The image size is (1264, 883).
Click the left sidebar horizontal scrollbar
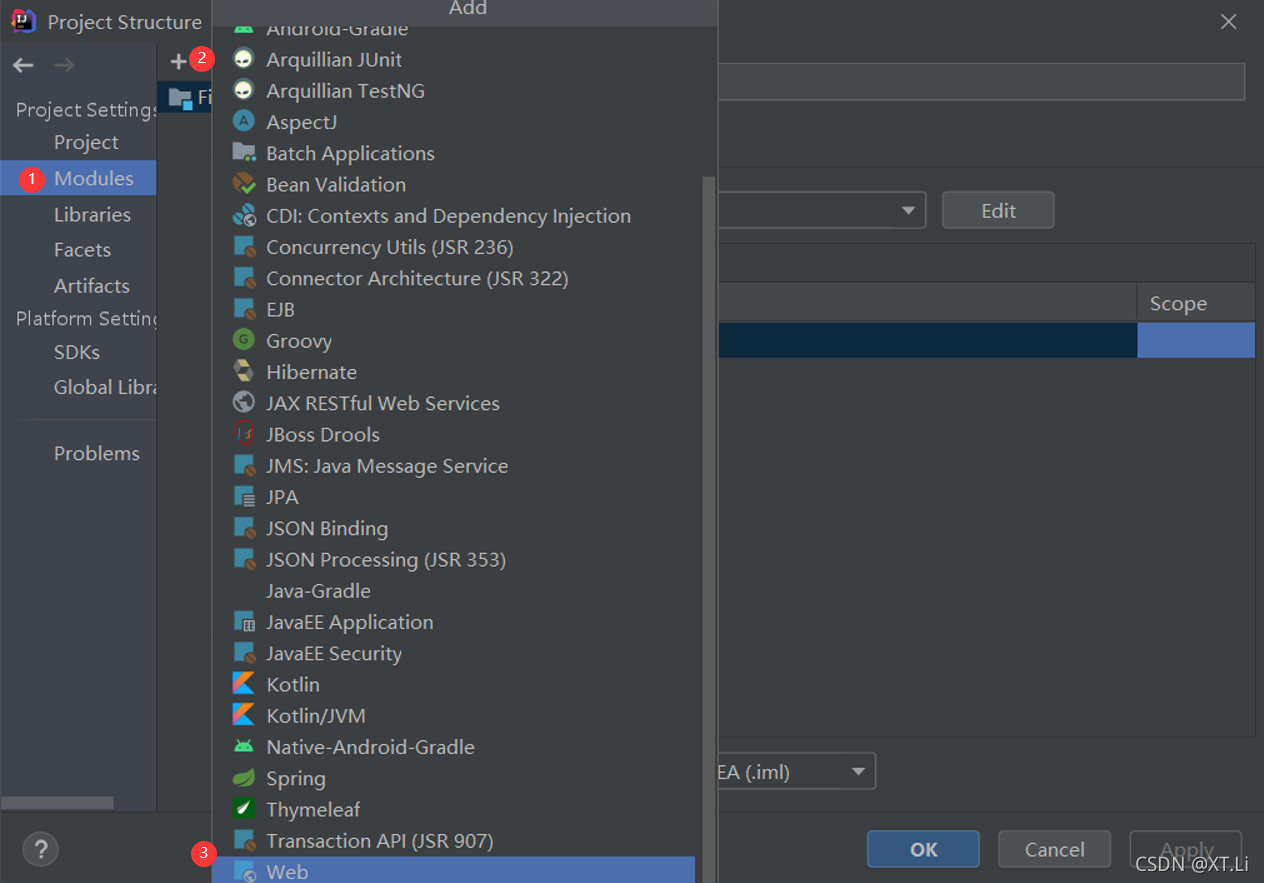[57, 802]
